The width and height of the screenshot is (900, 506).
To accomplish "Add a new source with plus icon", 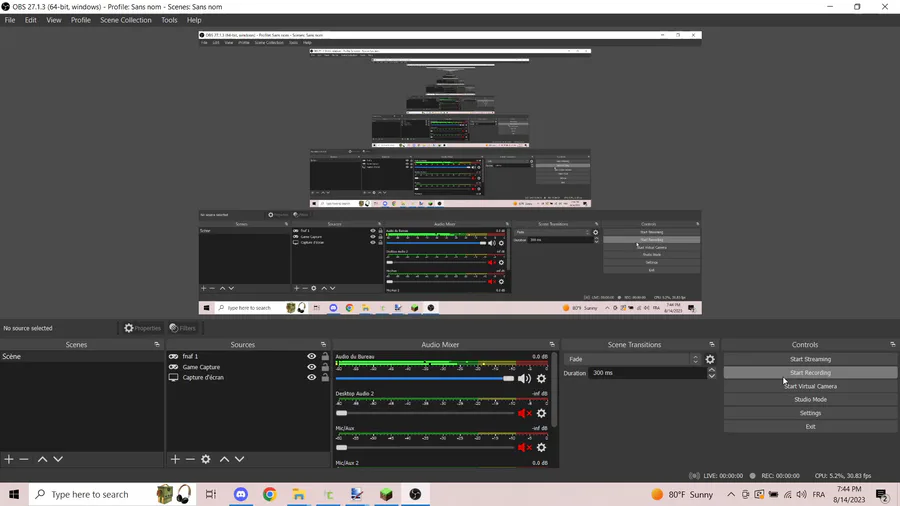I will pos(175,459).
